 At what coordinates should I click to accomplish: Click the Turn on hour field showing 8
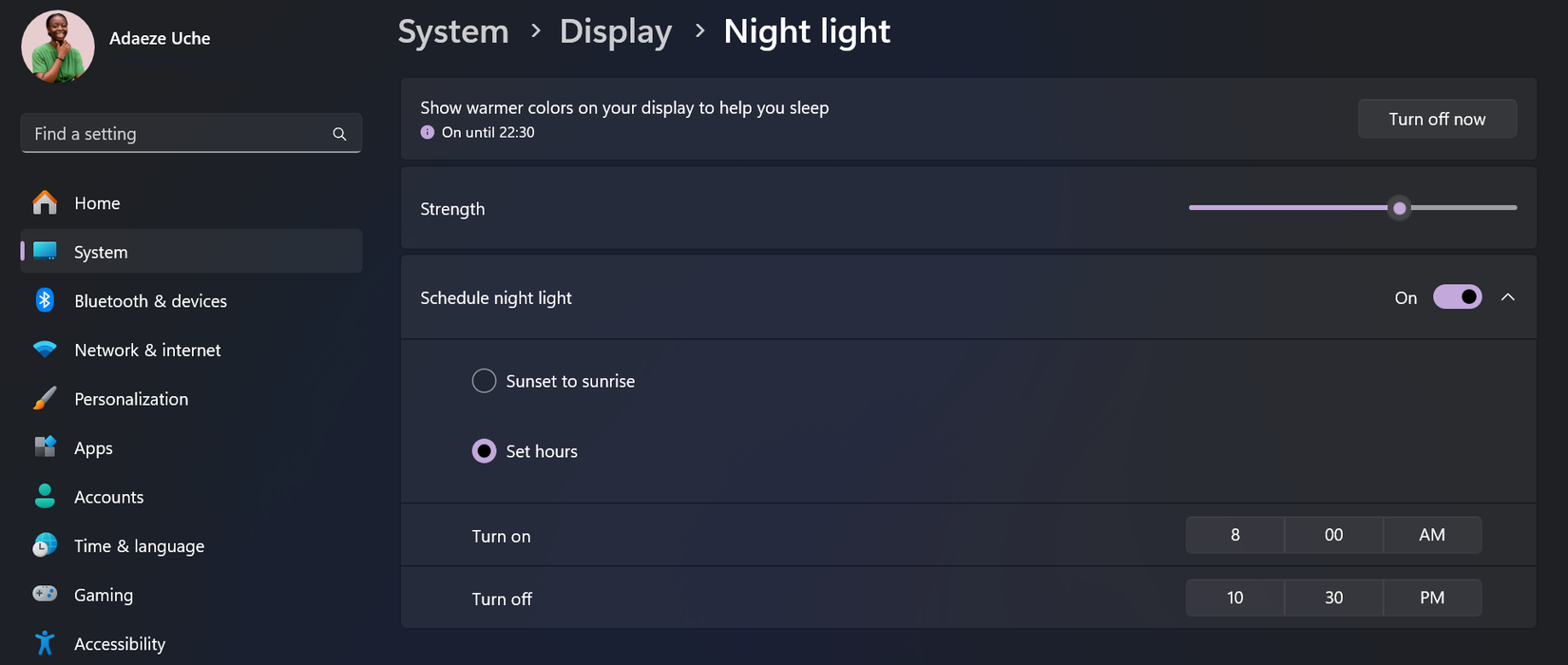1234,535
